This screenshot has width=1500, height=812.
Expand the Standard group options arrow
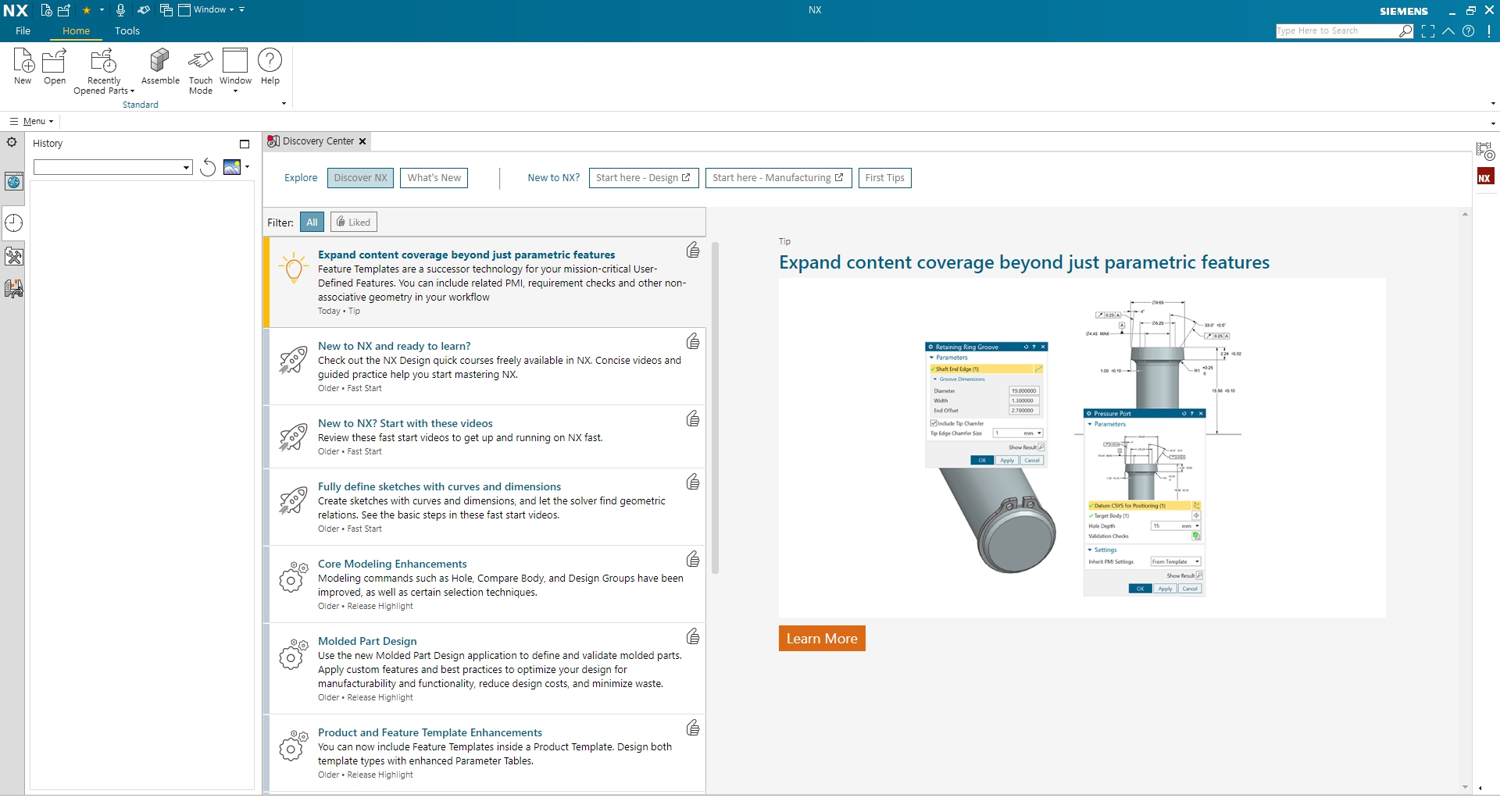284,104
